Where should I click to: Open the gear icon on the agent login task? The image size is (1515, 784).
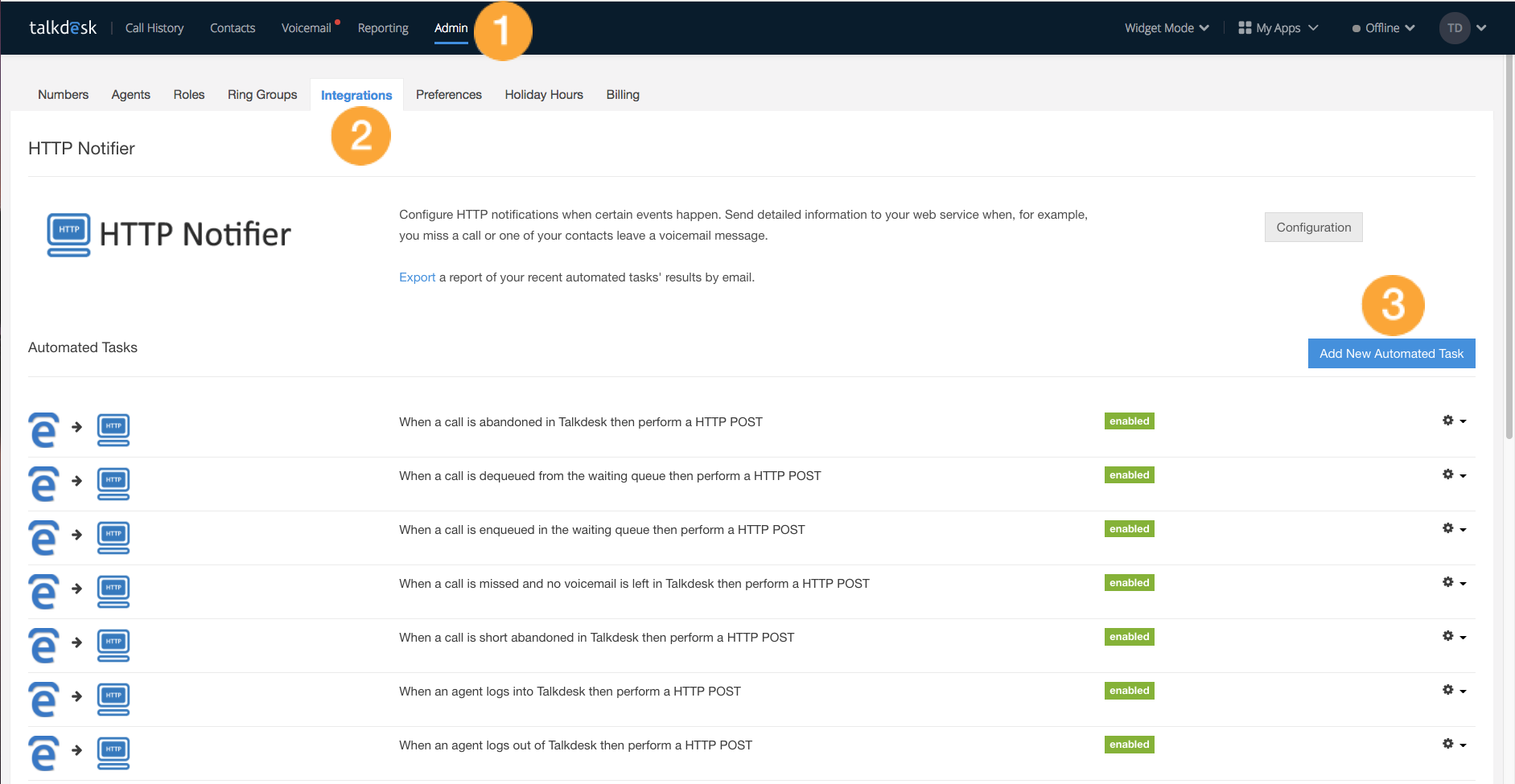coord(1448,689)
